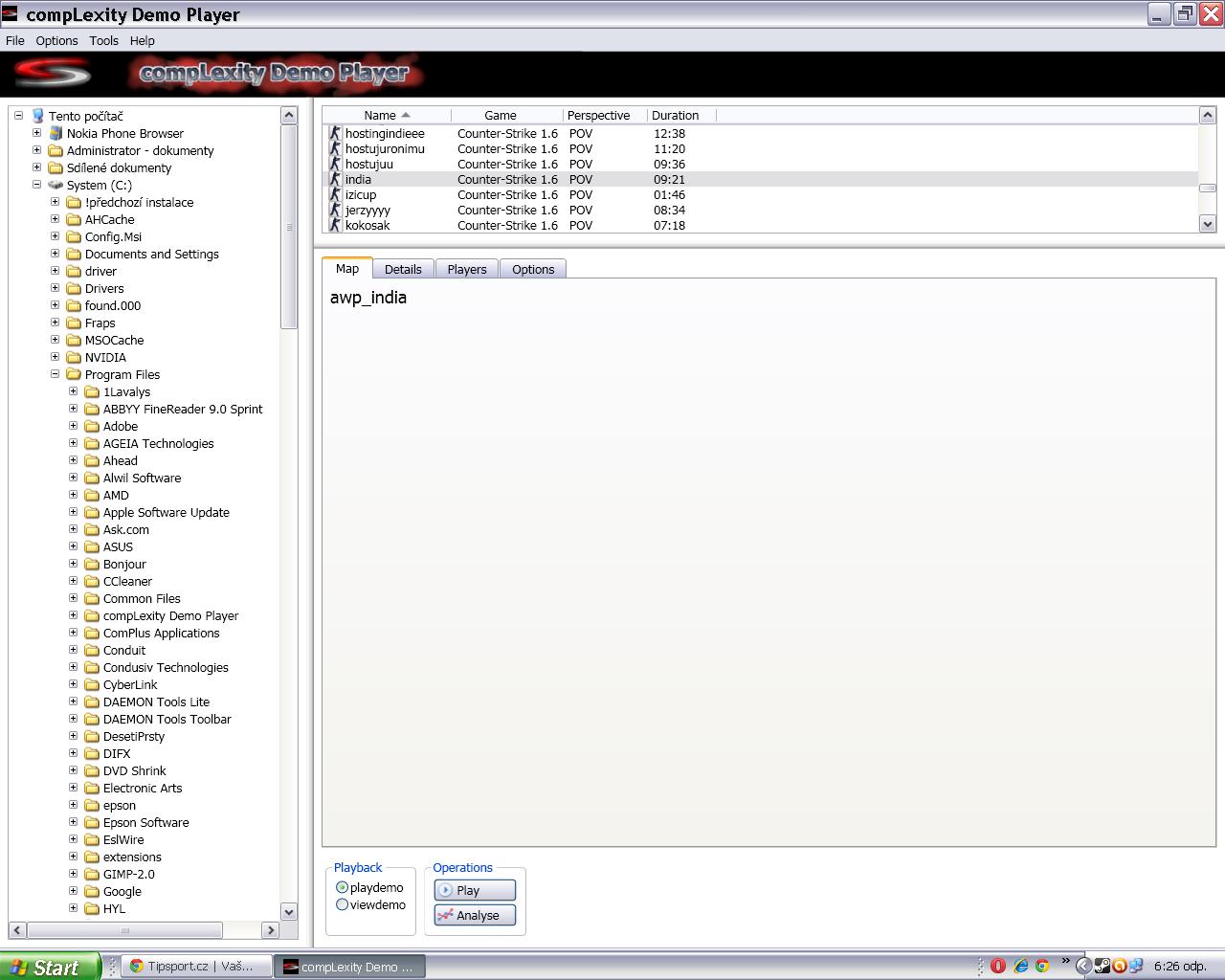Click the Windows Start button
This screenshot has width=1225, height=980.
[50, 967]
